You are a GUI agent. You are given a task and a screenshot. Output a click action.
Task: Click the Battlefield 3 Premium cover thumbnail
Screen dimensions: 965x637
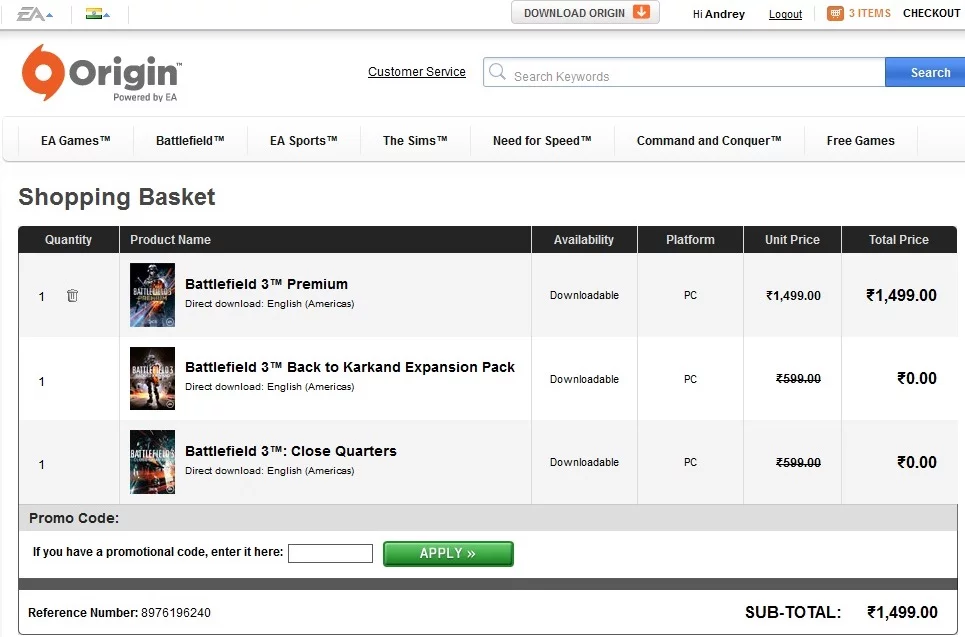pos(152,295)
